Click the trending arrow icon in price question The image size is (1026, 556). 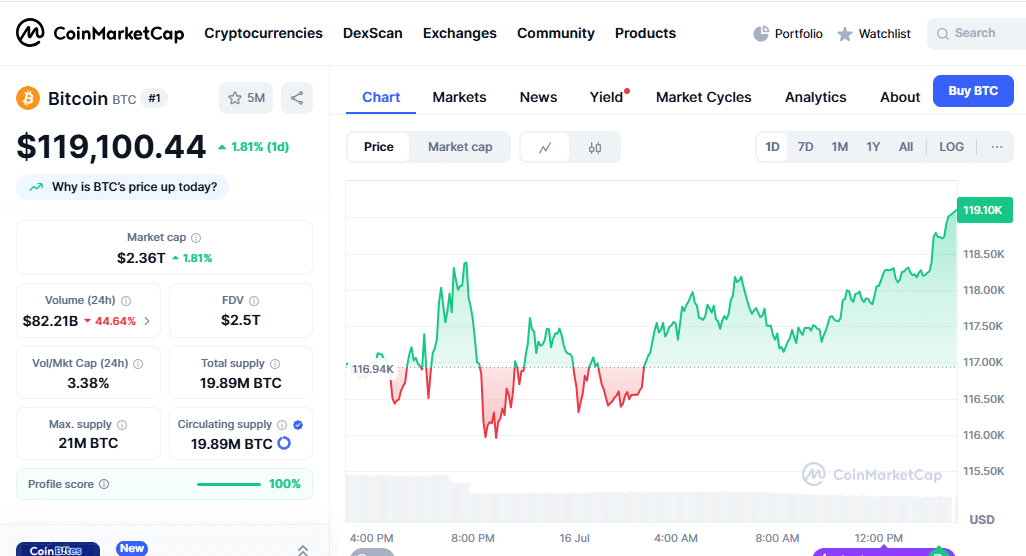point(36,187)
